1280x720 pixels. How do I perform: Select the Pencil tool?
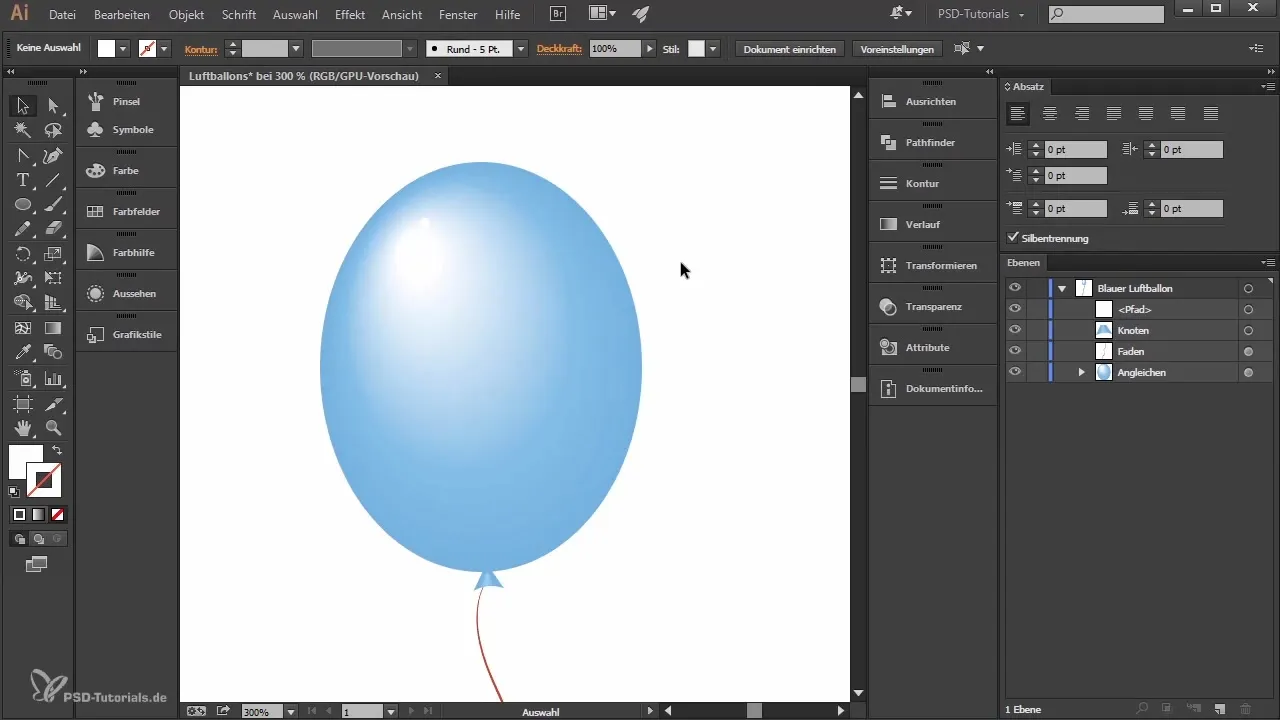coord(22,229)
